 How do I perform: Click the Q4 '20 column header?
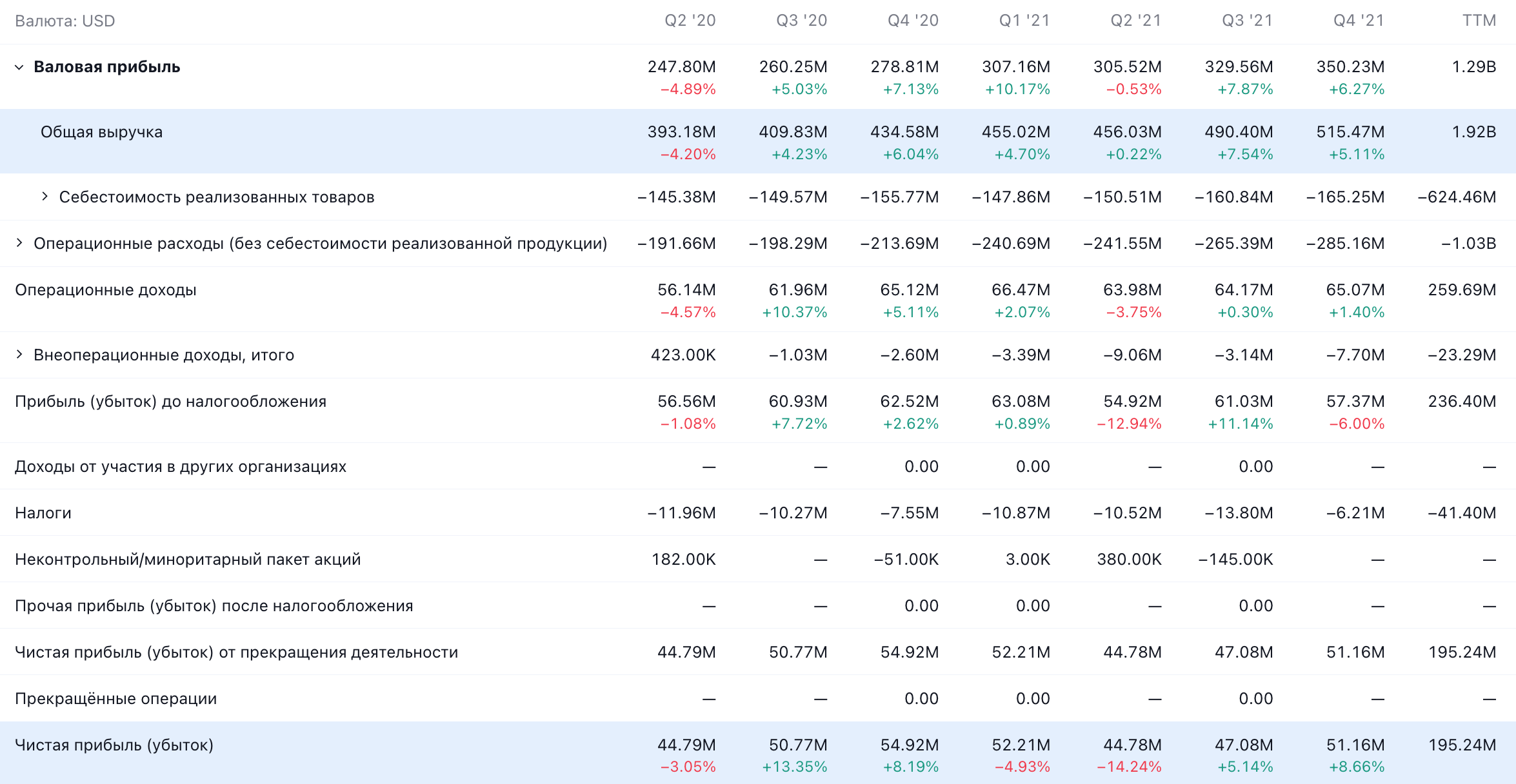pos(913,21)
